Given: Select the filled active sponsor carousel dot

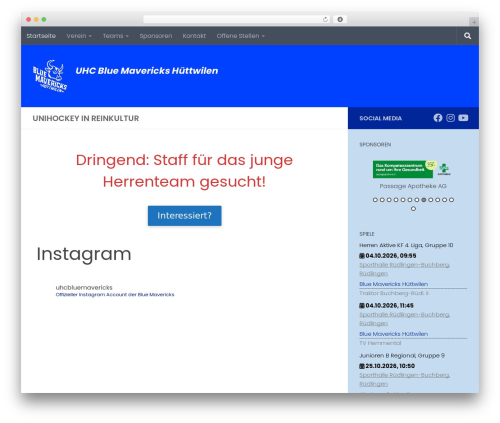Looking at the screenshot, I should pyautogui.click(x=424, y=200).
